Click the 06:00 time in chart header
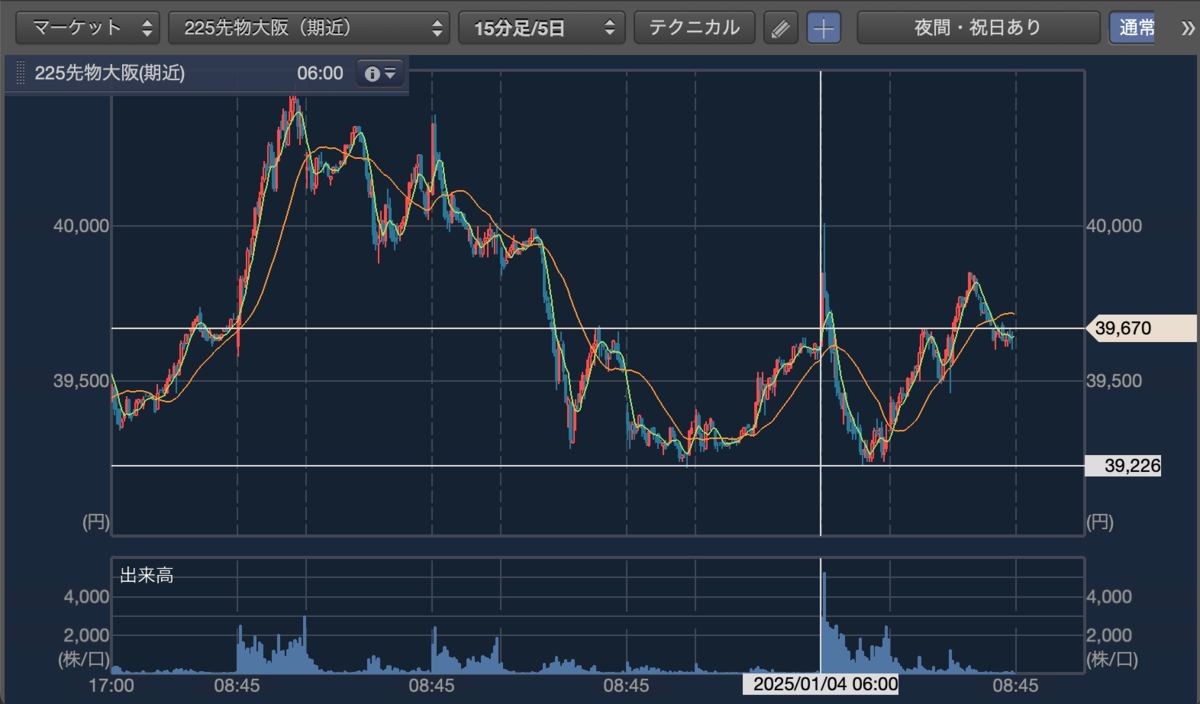This screenshot has height=704, width=1200. click(x=320, y=73)
